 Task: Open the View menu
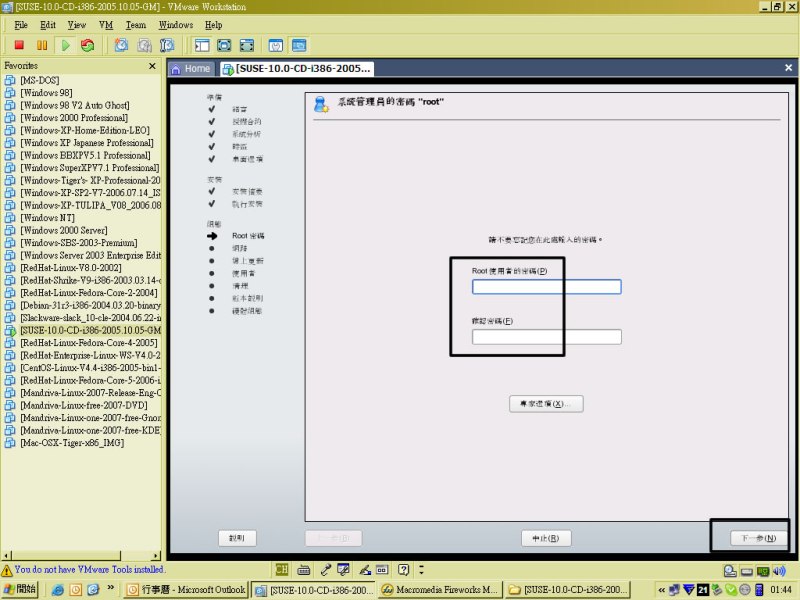[x=77, y=25]
